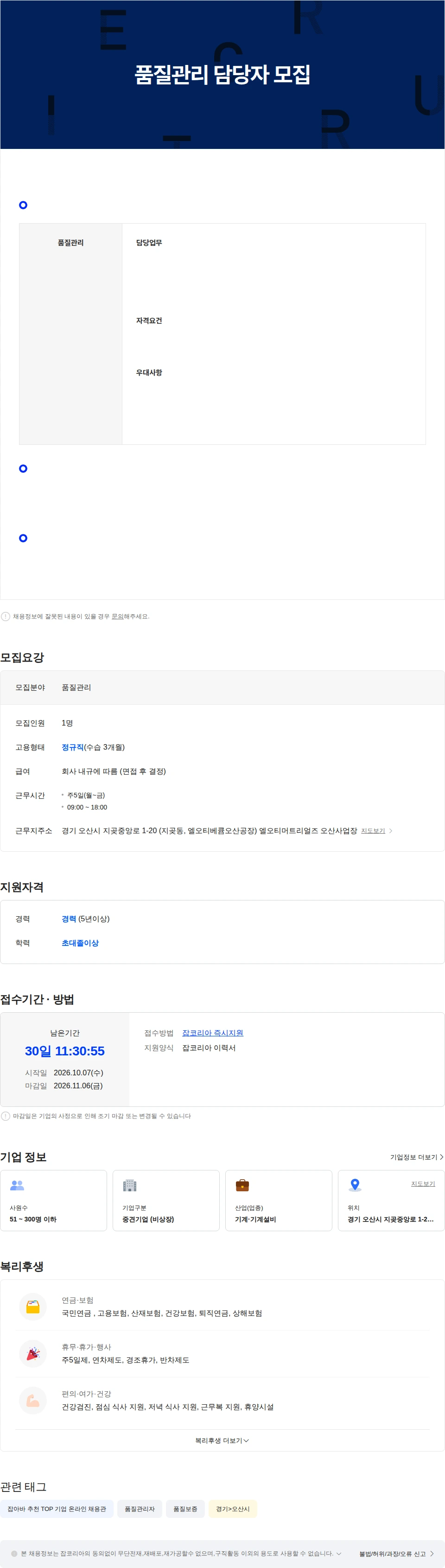Click the 담당업무 heading in the job table
The width and height of the screenshot is (445, 1568).
tap(149, 242)
